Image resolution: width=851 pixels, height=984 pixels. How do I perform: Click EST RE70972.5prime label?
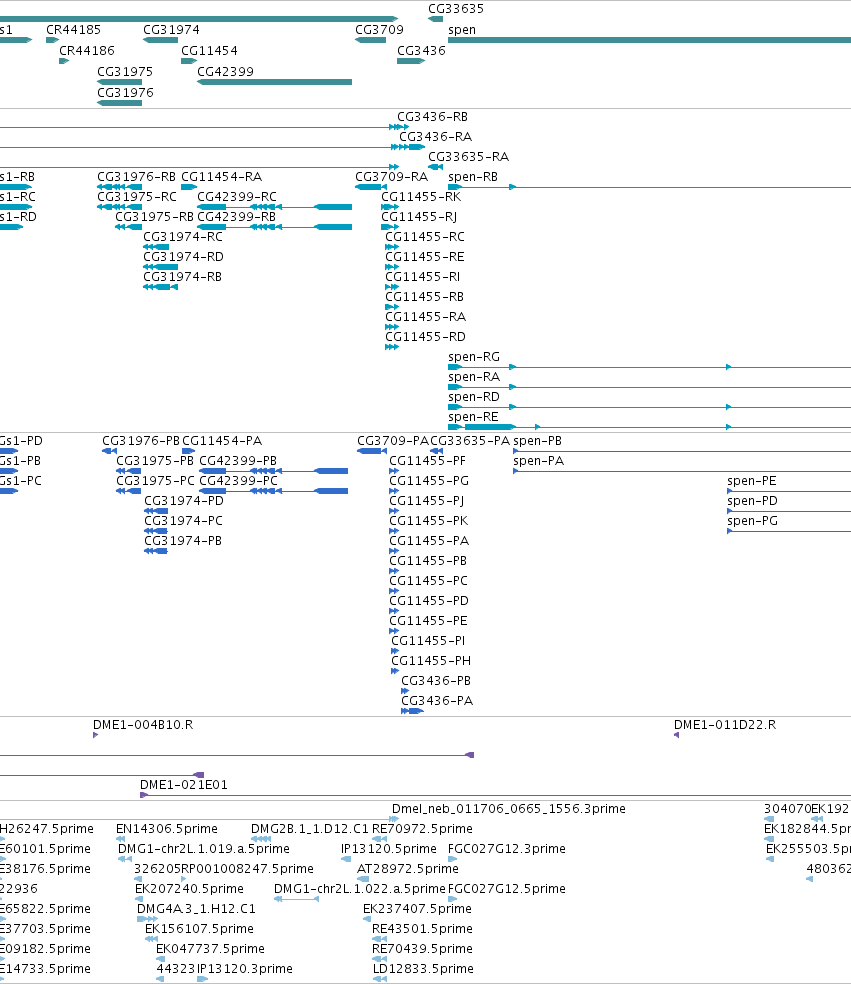click(422, 829)
